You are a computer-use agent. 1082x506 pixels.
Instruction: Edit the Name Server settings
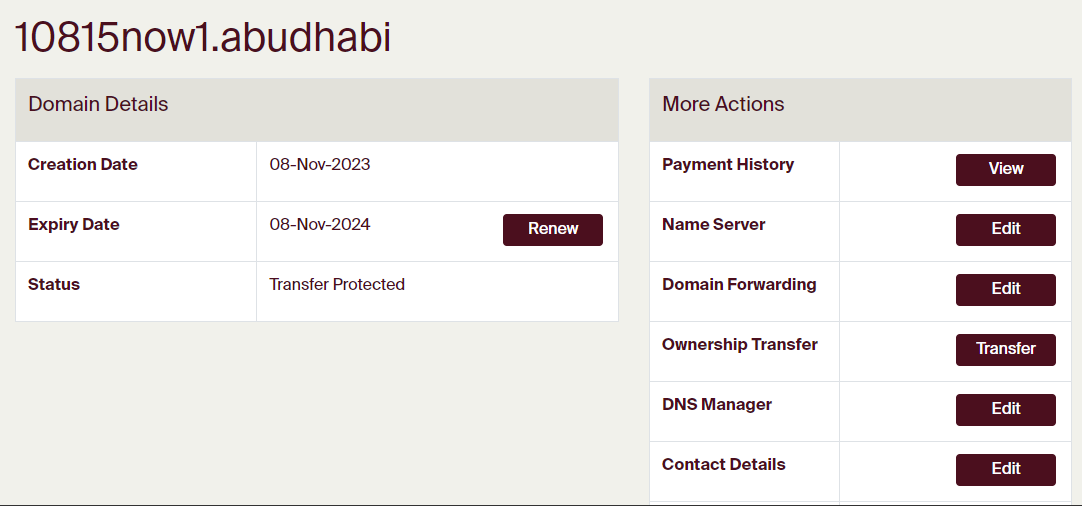[1005, 229]
